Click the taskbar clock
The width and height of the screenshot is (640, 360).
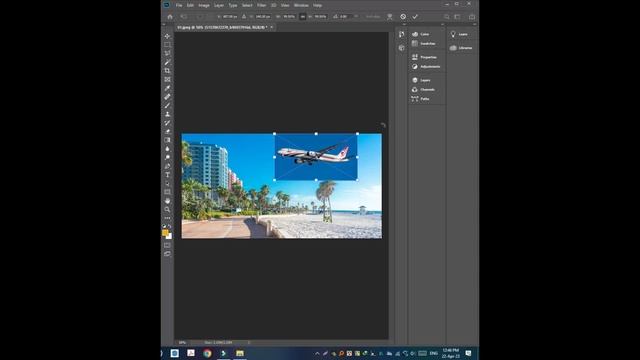tap(451, 353)
